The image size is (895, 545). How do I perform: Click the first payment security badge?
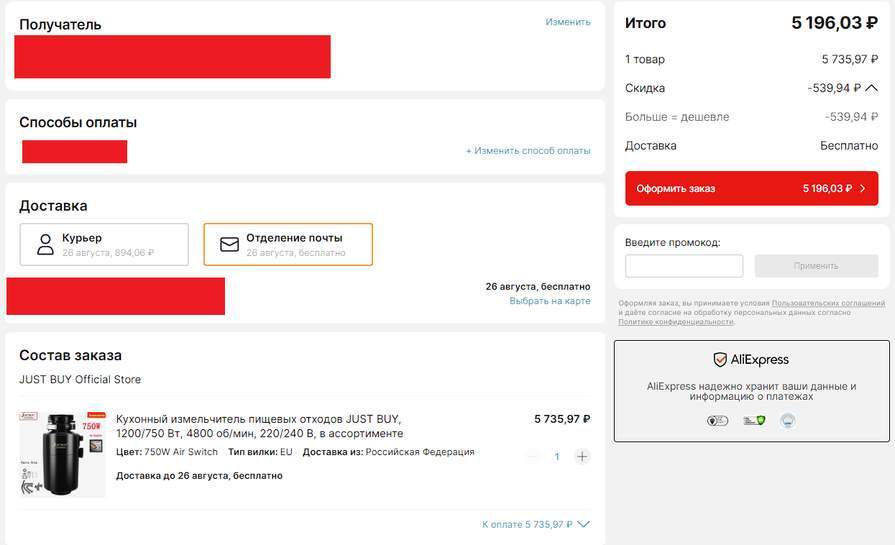tap(717, 421)
